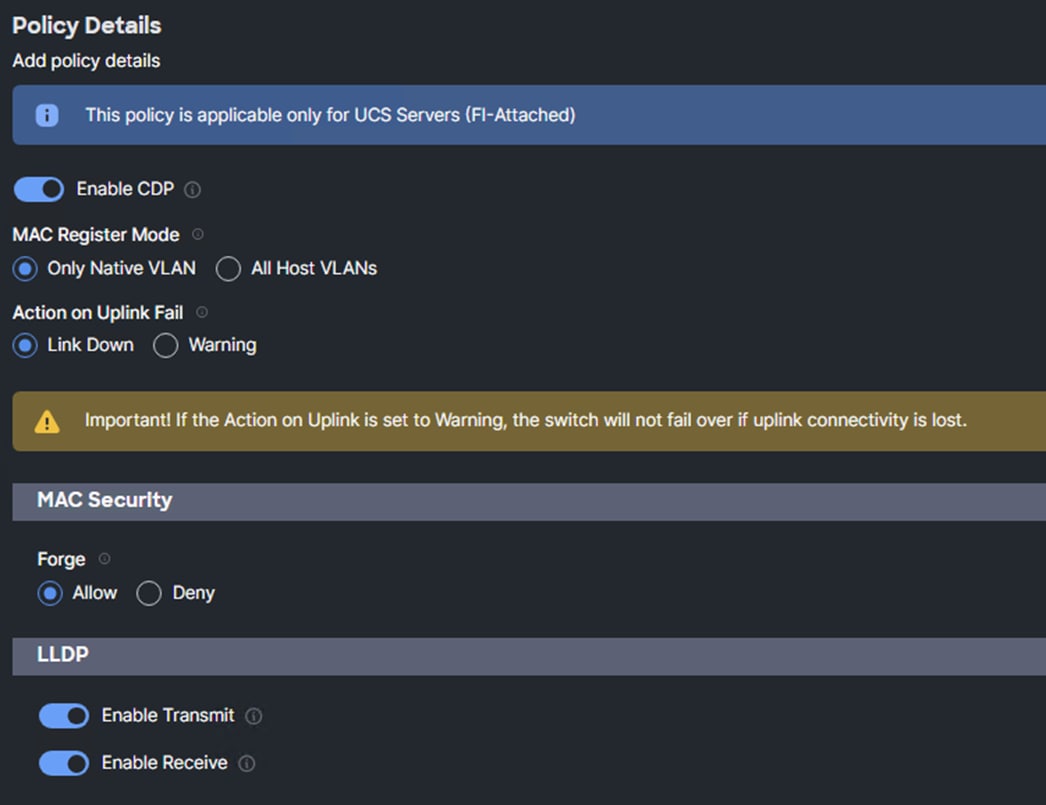Viewport: 1046px width, 805px height.
Task: Choose Deny for Forge
Action: (149, 593)
